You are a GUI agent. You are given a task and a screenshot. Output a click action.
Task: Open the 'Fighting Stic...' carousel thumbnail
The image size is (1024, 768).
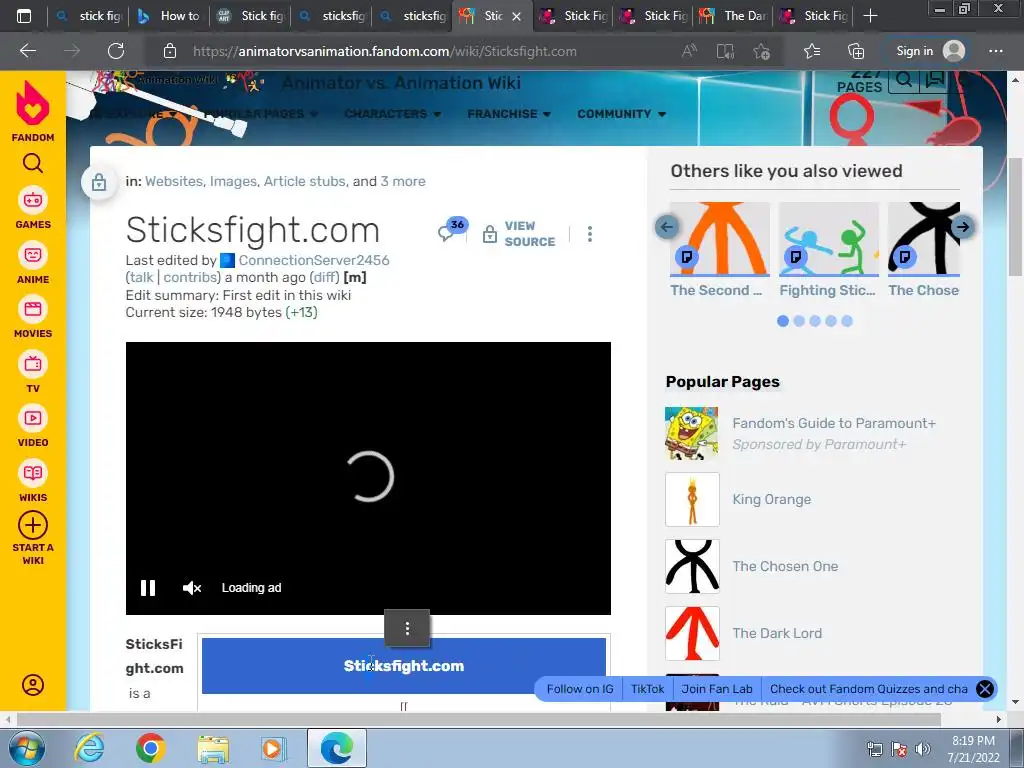pyautogui.click(x=829, y=239)
